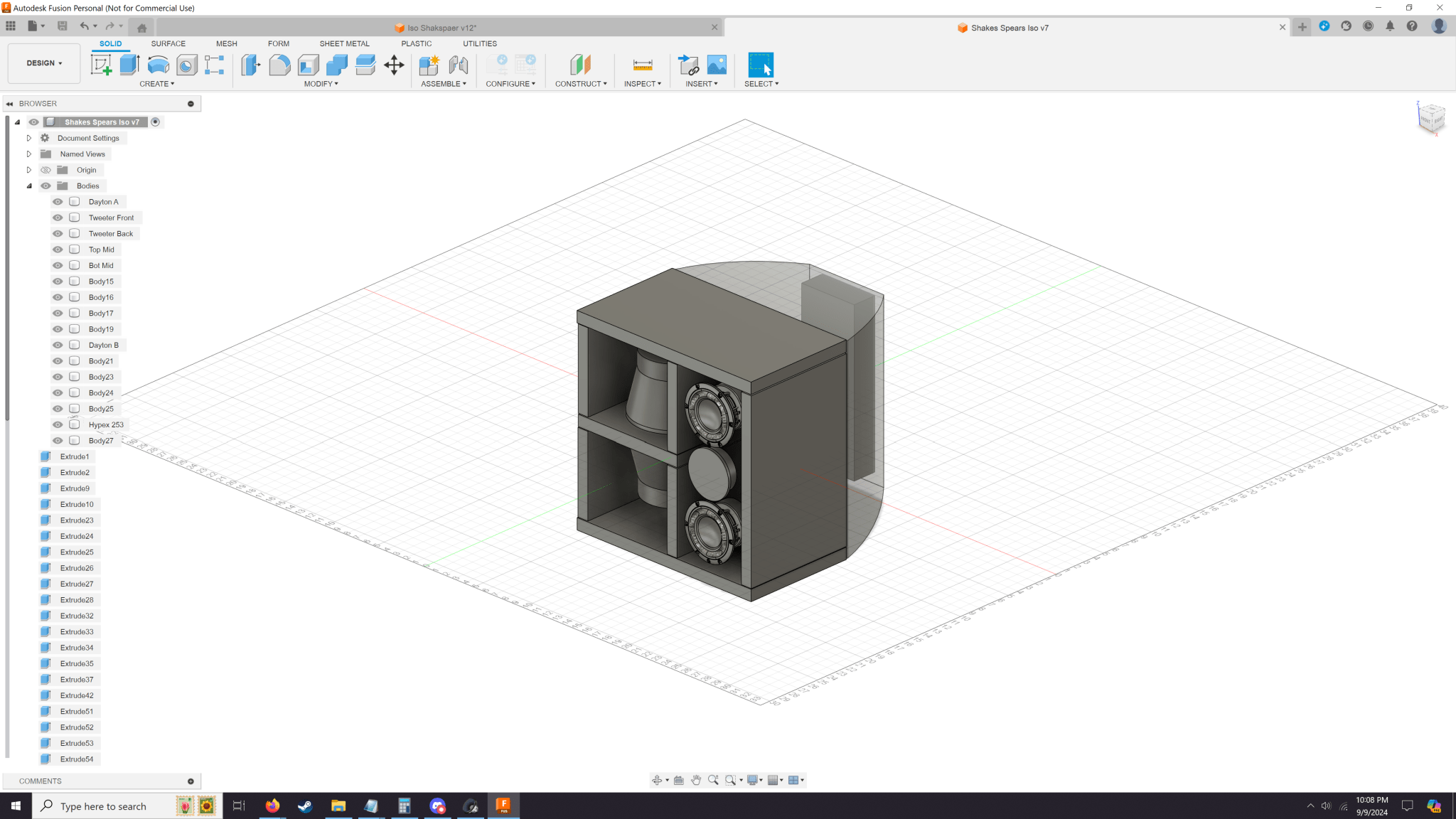Hide the Dayton A body
Screen dimensions: 1456x819
58,202
